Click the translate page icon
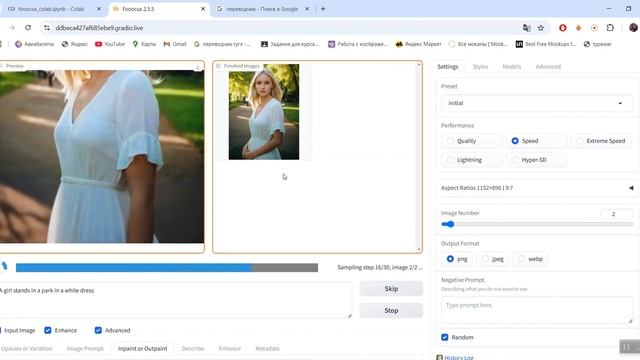This screenshot has height=360, width=640. tap(527, 28)
